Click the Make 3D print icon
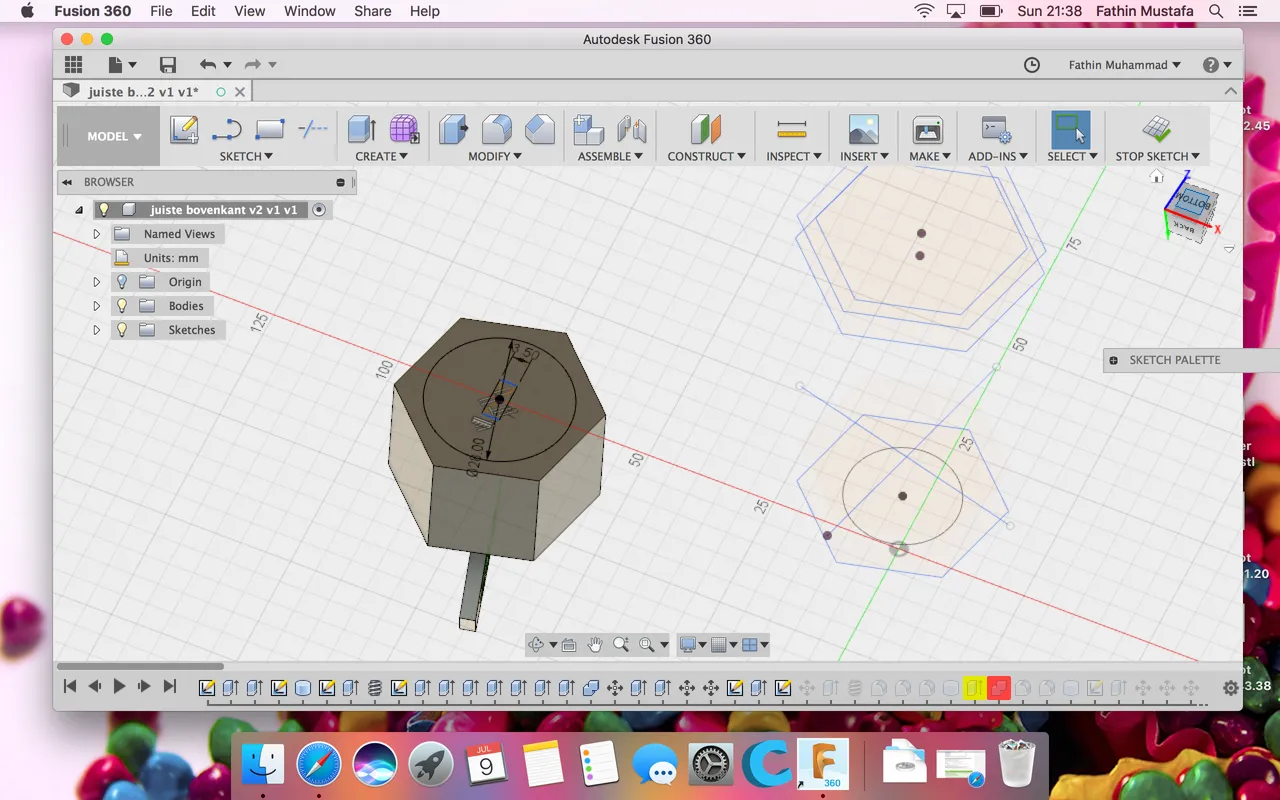 pyautogui.click(x=928, y=130)
